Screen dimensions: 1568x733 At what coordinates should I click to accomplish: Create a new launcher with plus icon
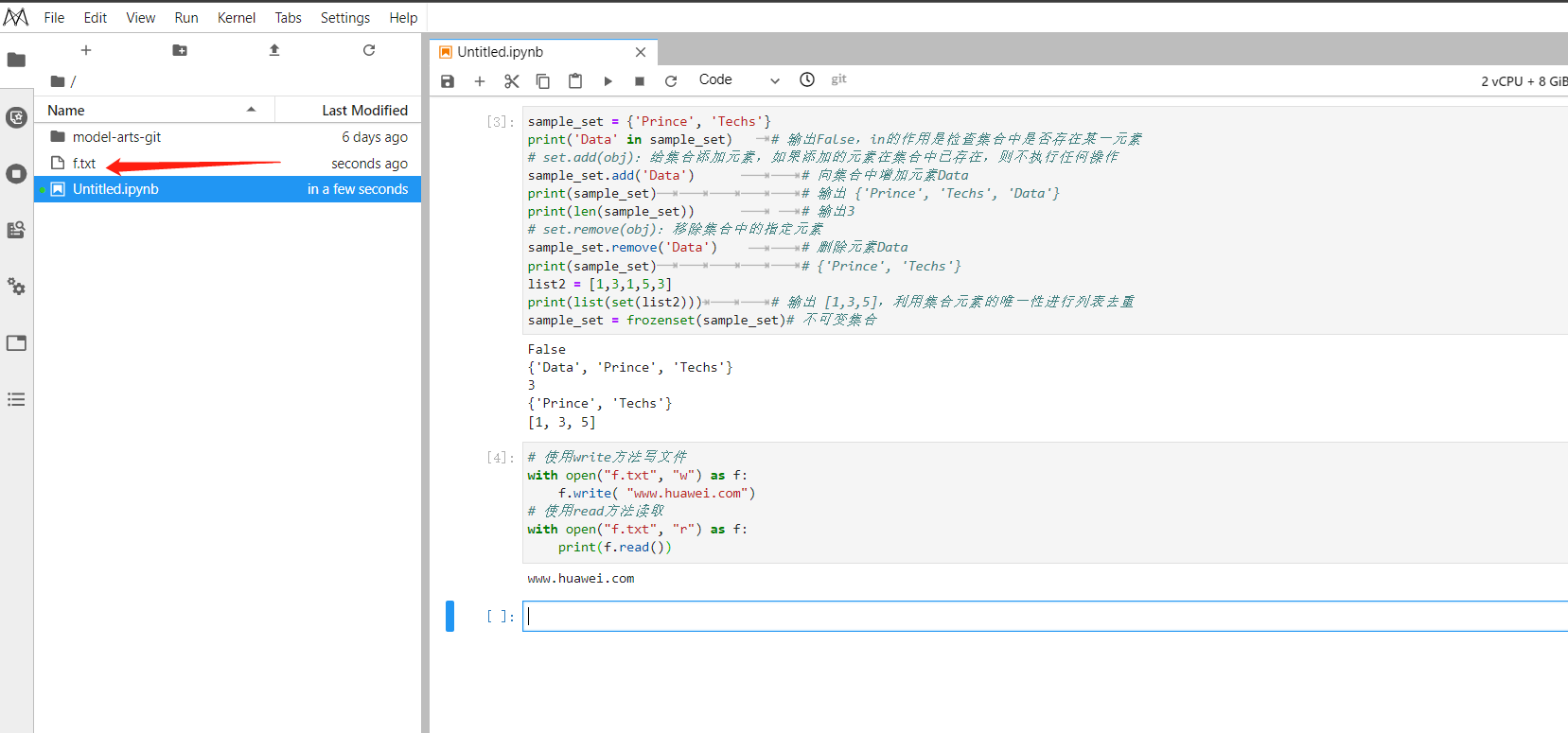(x=86, y=50)
